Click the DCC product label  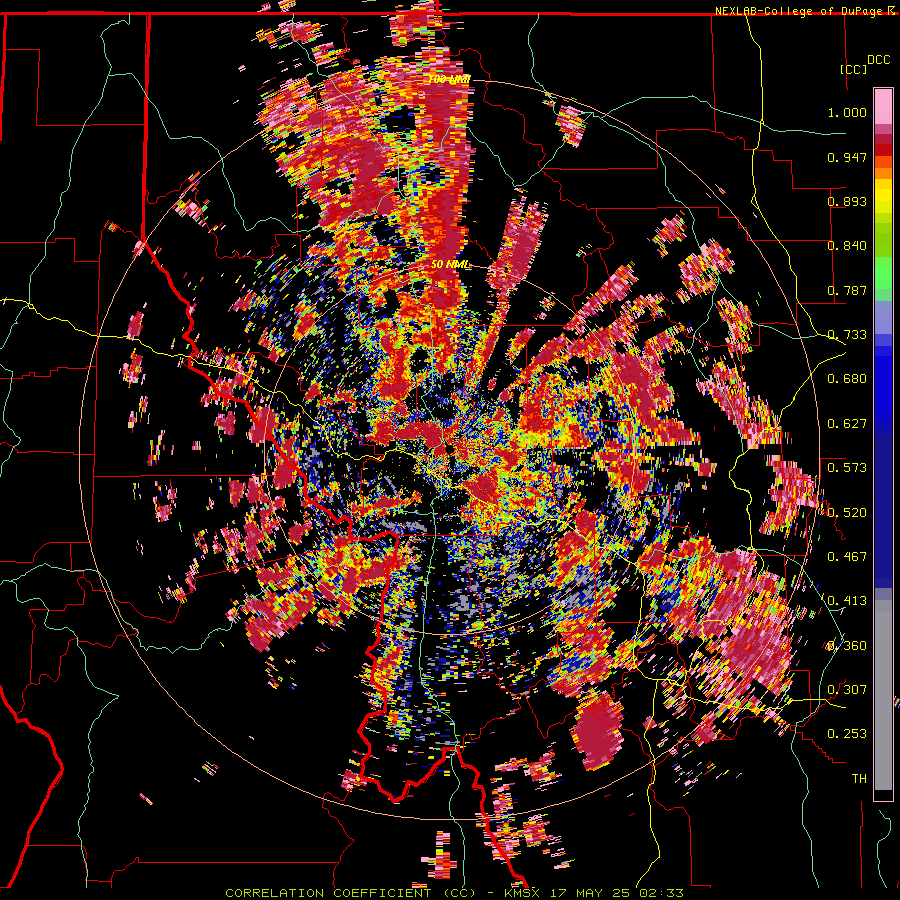click(878, 60)
